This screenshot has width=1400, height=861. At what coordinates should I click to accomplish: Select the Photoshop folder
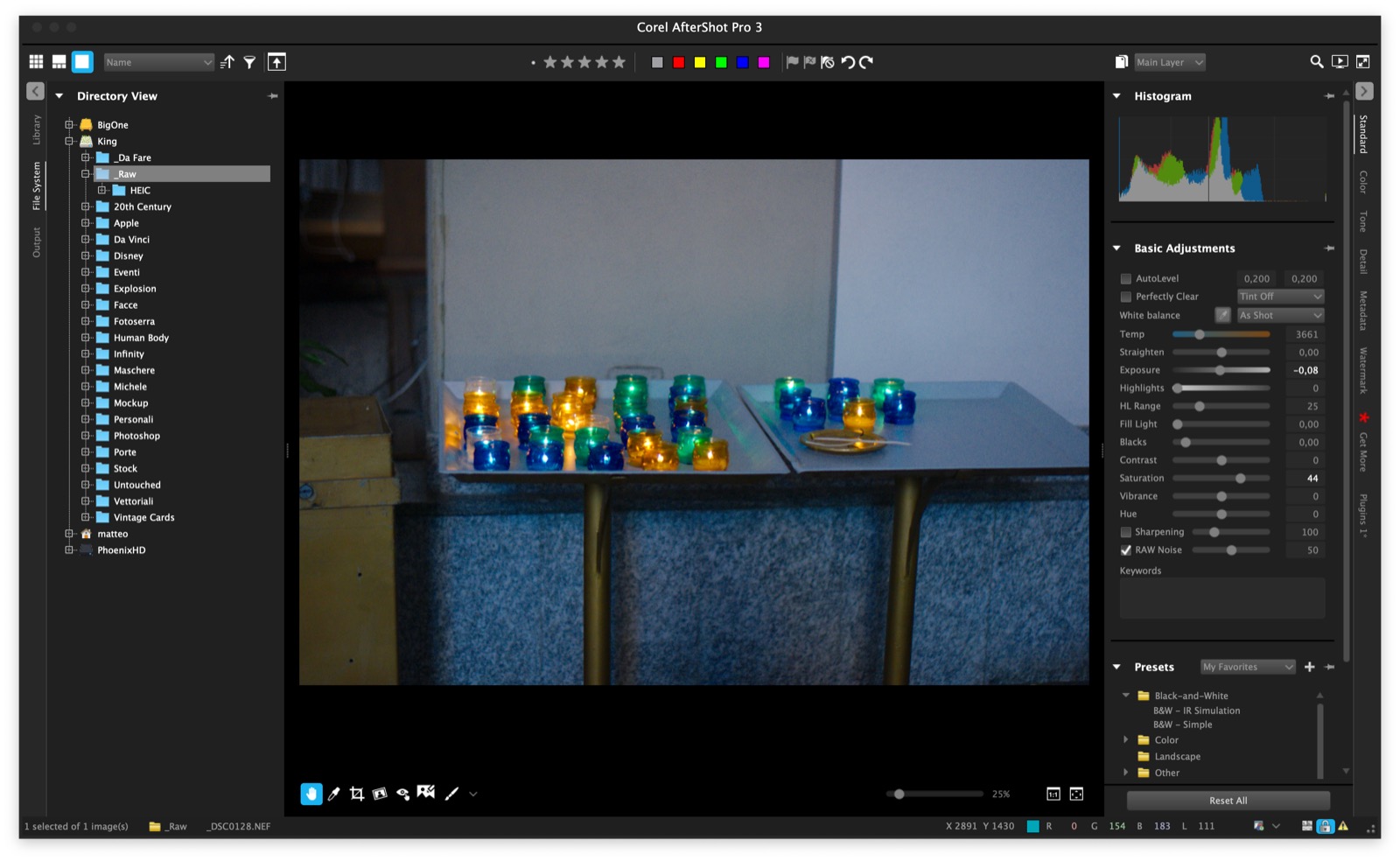tap(136, 436)
